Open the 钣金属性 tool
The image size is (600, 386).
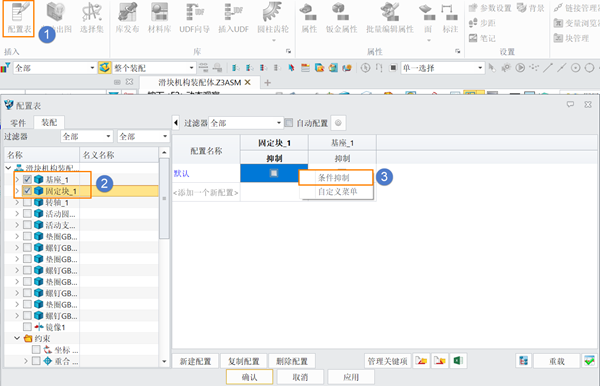click(x=341, y=18)
